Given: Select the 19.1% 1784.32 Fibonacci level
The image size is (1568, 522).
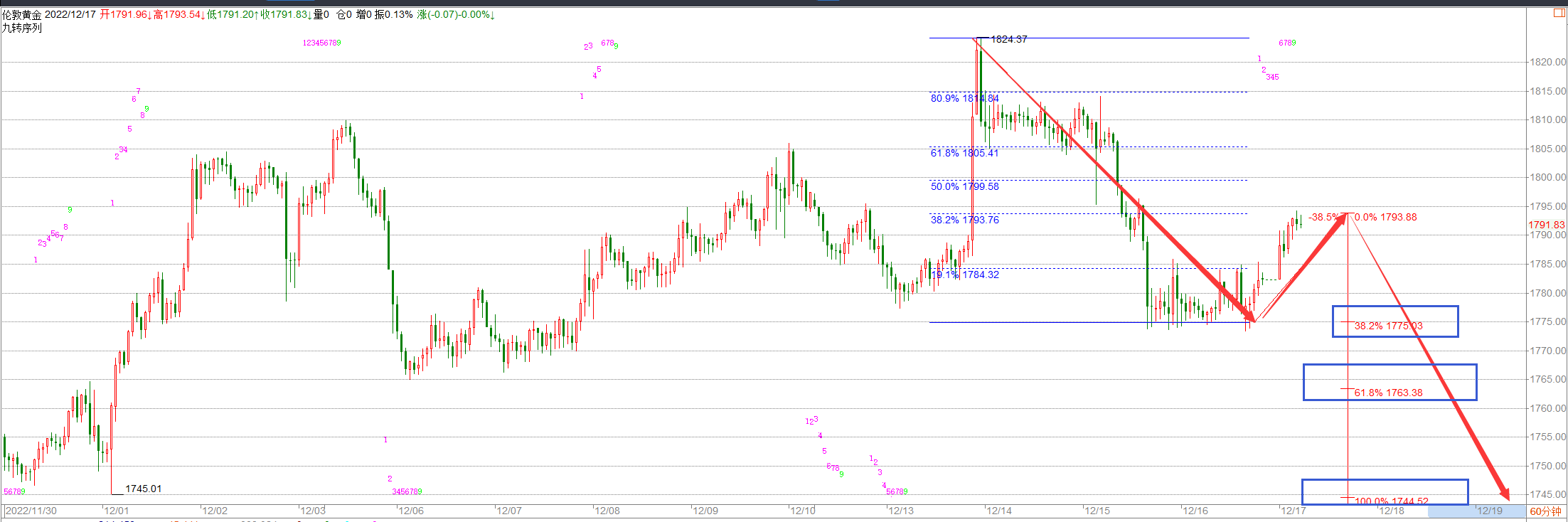Looking at the screenshot, I should pyautogui.click(x=965, y=275).
